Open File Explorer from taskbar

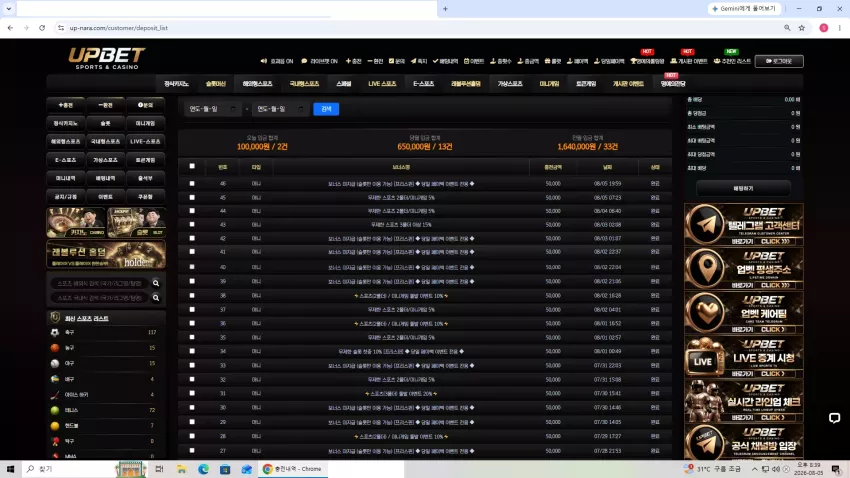pyautogui.click(x=182, y=469)
